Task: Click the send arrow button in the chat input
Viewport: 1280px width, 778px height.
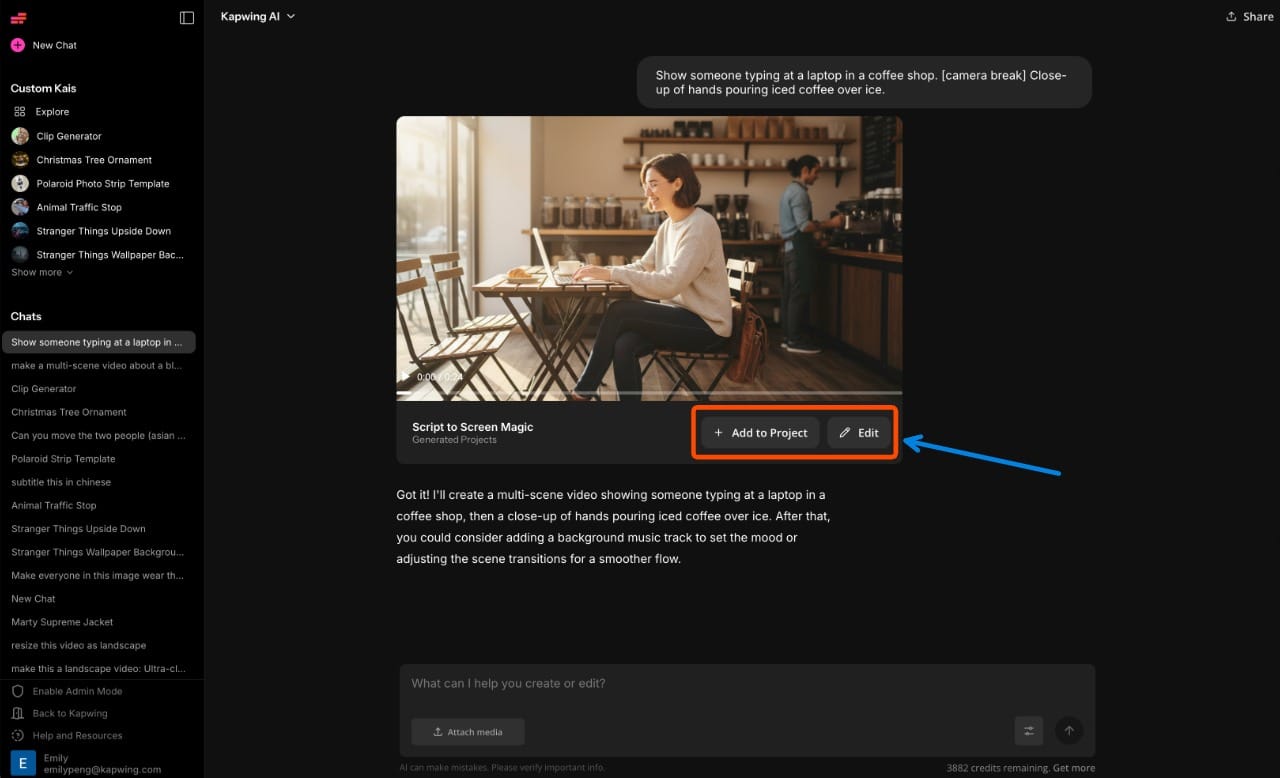Action: pos(1068,731)
